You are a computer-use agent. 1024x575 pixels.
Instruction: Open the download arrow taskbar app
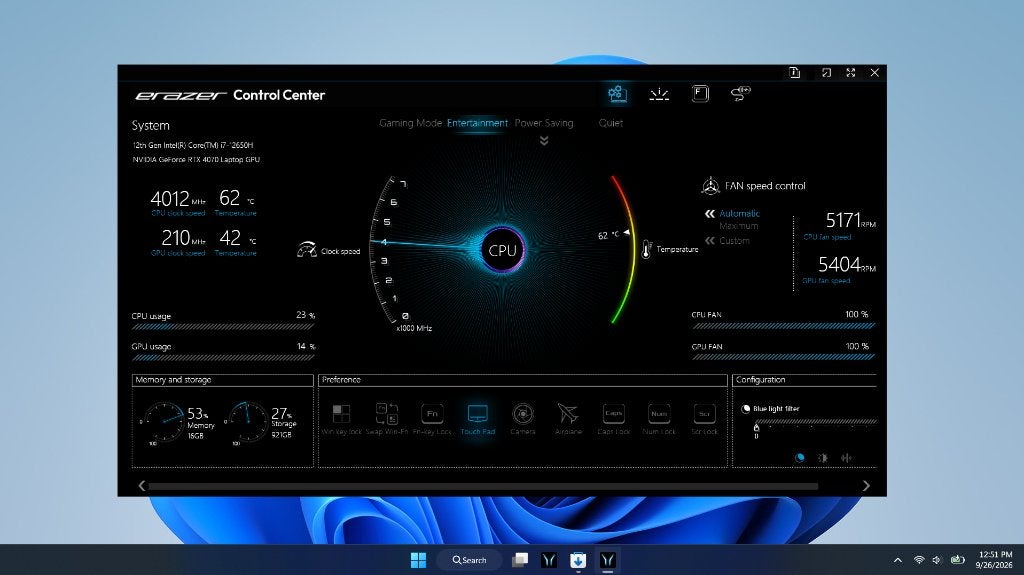pyautogui.click(x=578, y=560)
